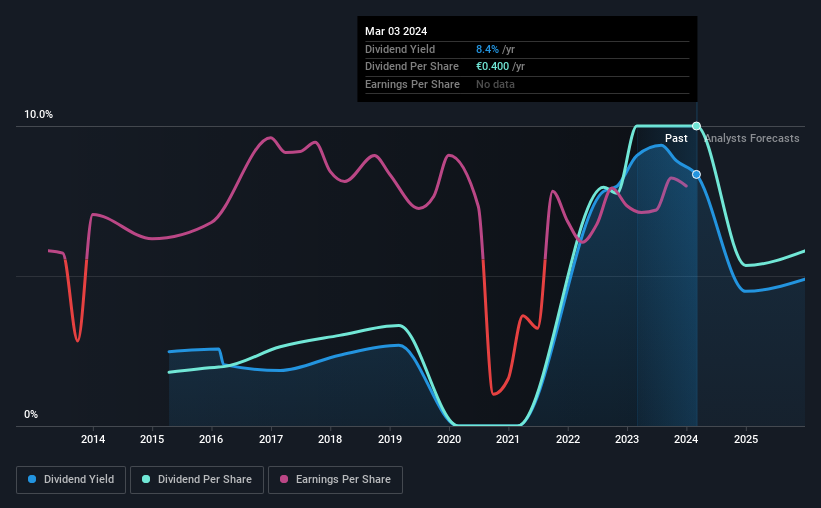This screenshot has width=821, height=508.
Task: Click the 0% y-axis label
Action: click(x=31, y=414)
